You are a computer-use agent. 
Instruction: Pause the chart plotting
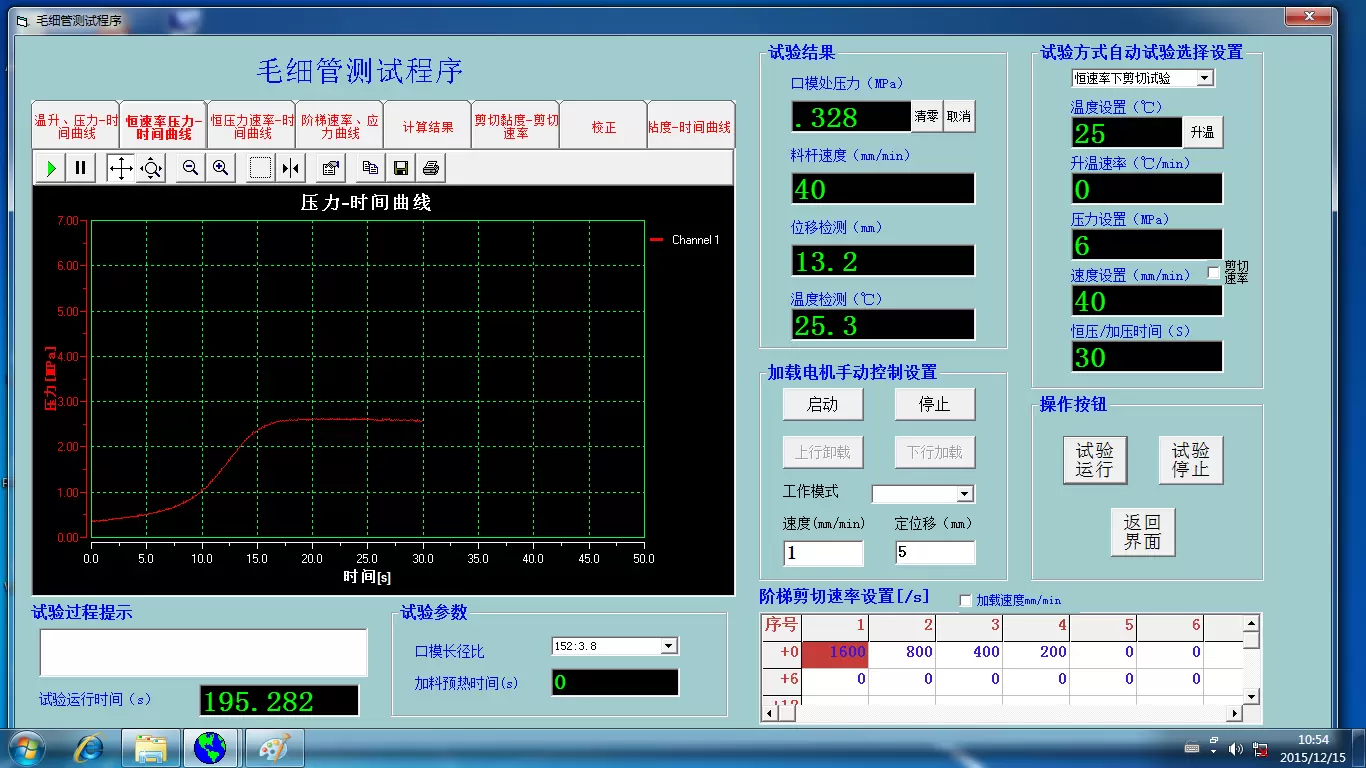coord(81,168)
